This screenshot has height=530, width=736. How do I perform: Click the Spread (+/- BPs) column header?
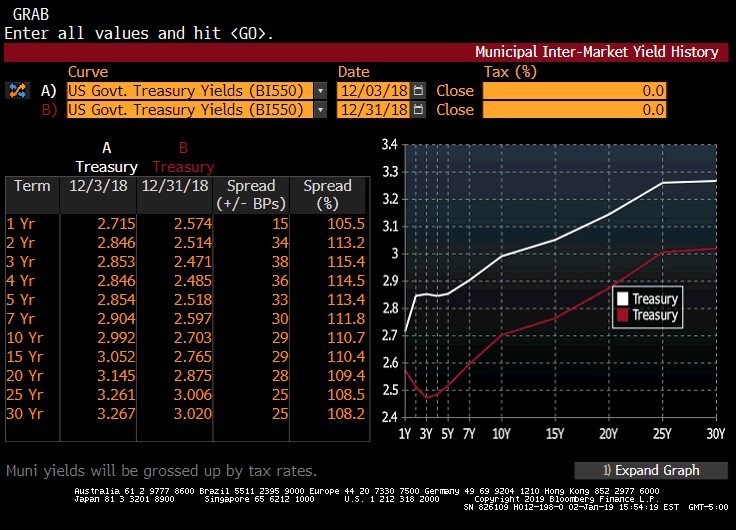click(251, 194)
